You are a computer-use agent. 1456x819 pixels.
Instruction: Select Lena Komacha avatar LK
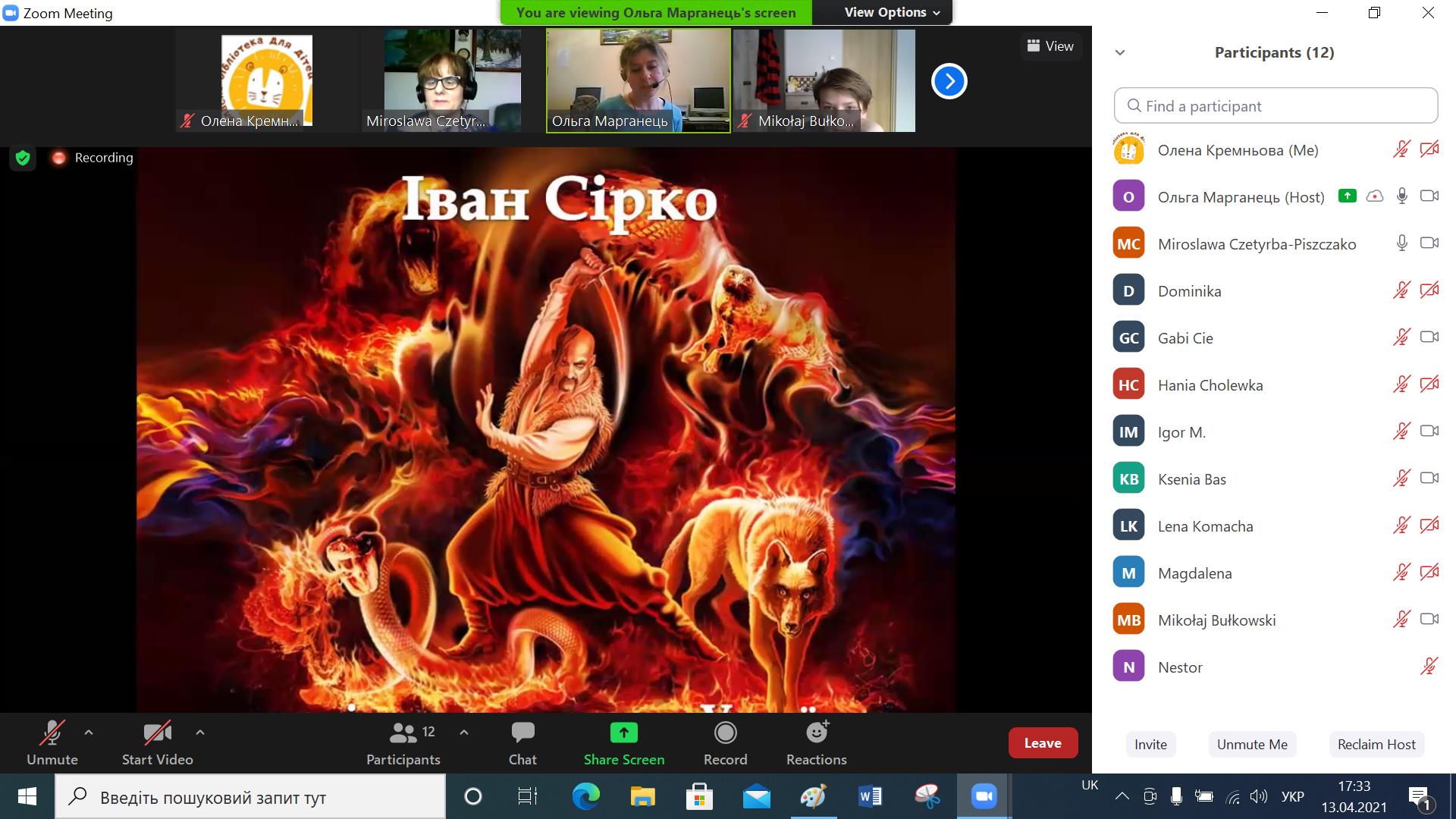click(1128, 526)
